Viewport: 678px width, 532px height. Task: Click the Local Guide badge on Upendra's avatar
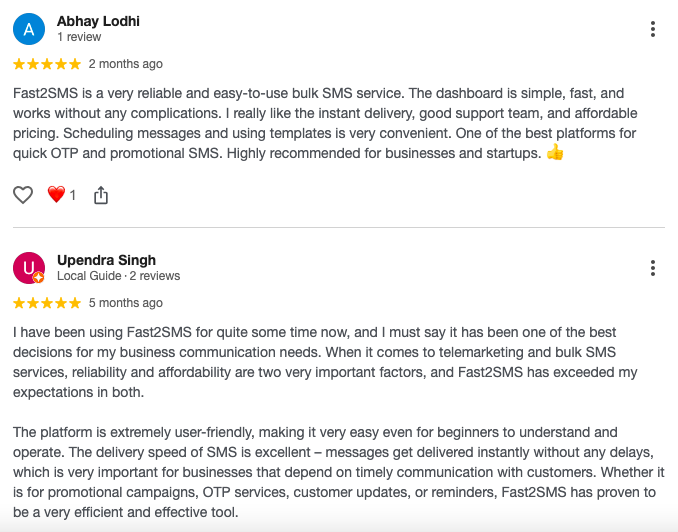pyautogui.click(x=39, y=278)
